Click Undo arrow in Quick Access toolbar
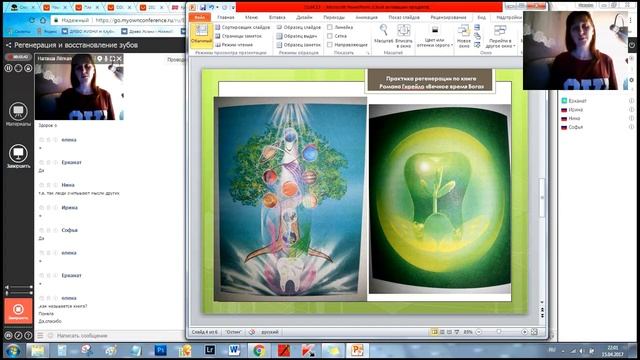This screenshot has width=640, height=360. point(211,7)
